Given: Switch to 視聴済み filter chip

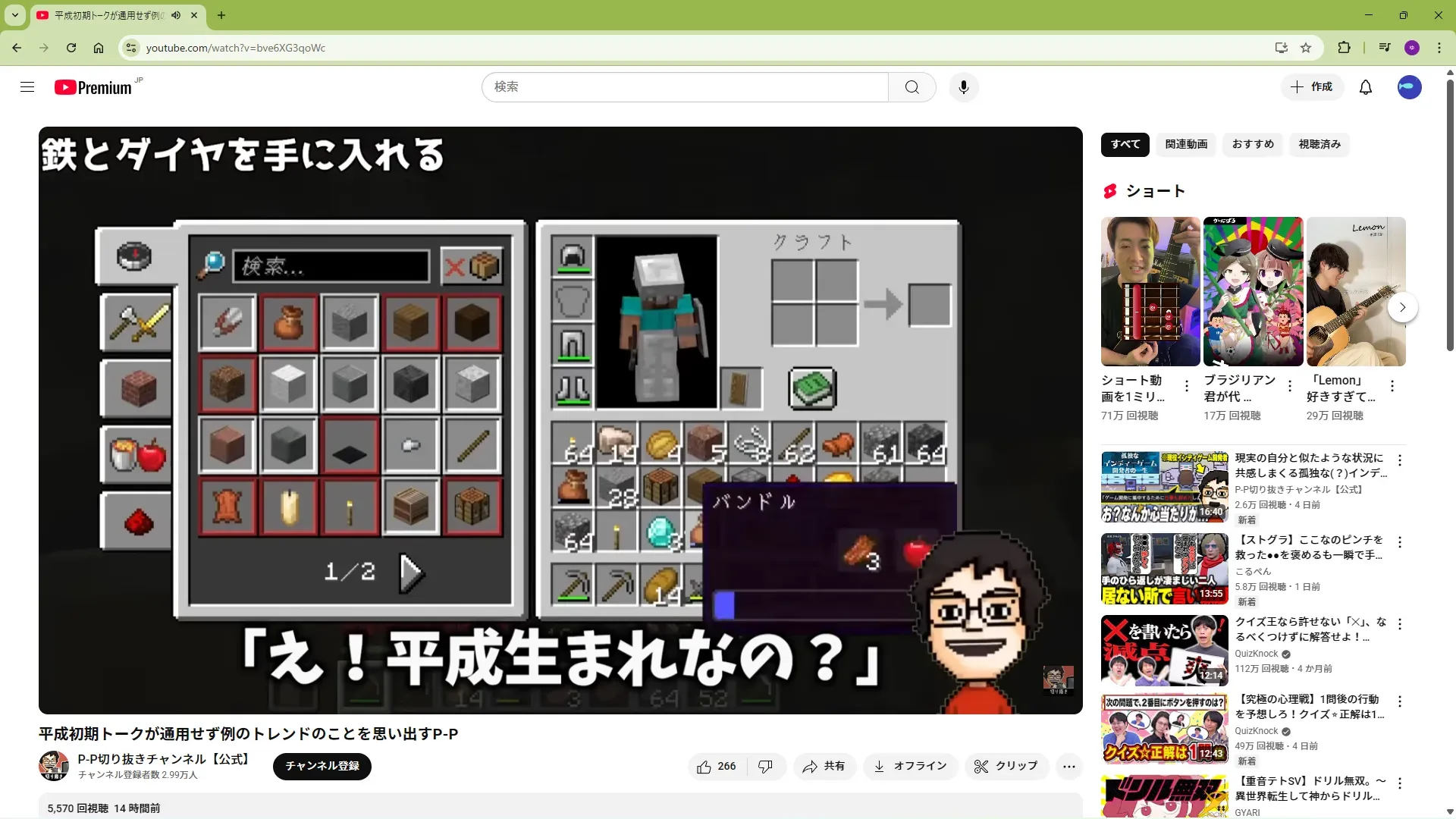Looking at the screenshot, I should coord(1319,144).
